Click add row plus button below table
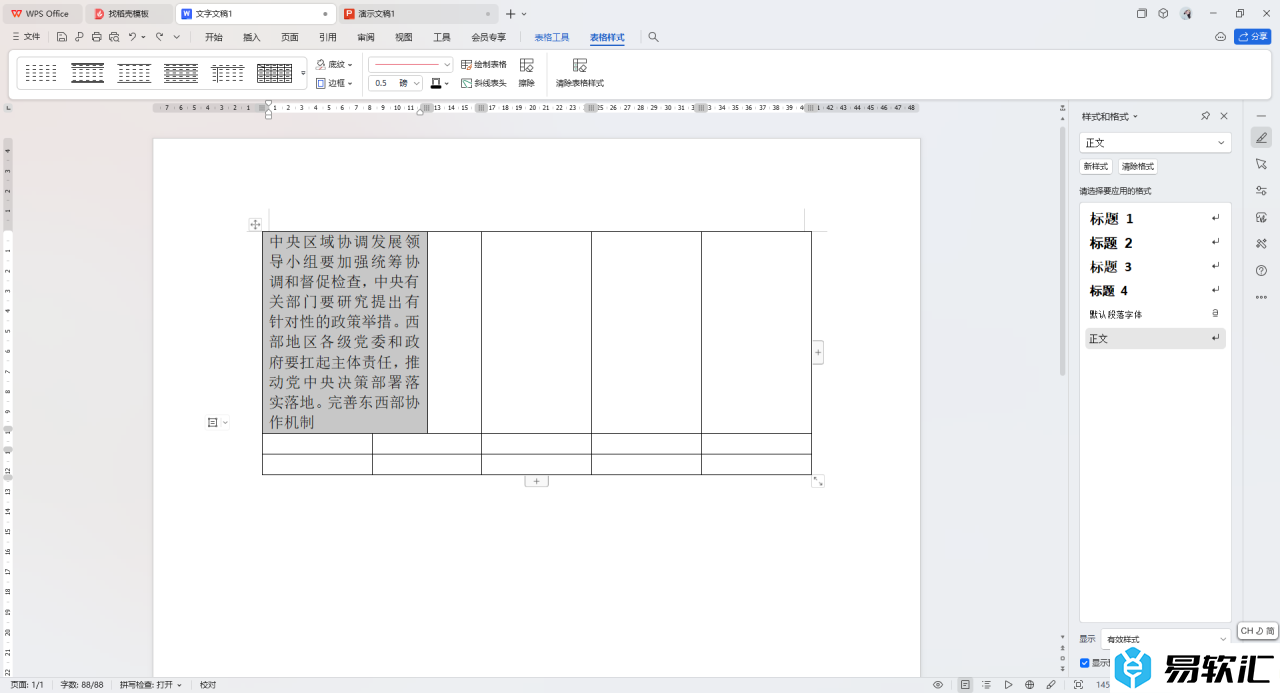This screenshot has width=1280, height=693. point(536,481)
